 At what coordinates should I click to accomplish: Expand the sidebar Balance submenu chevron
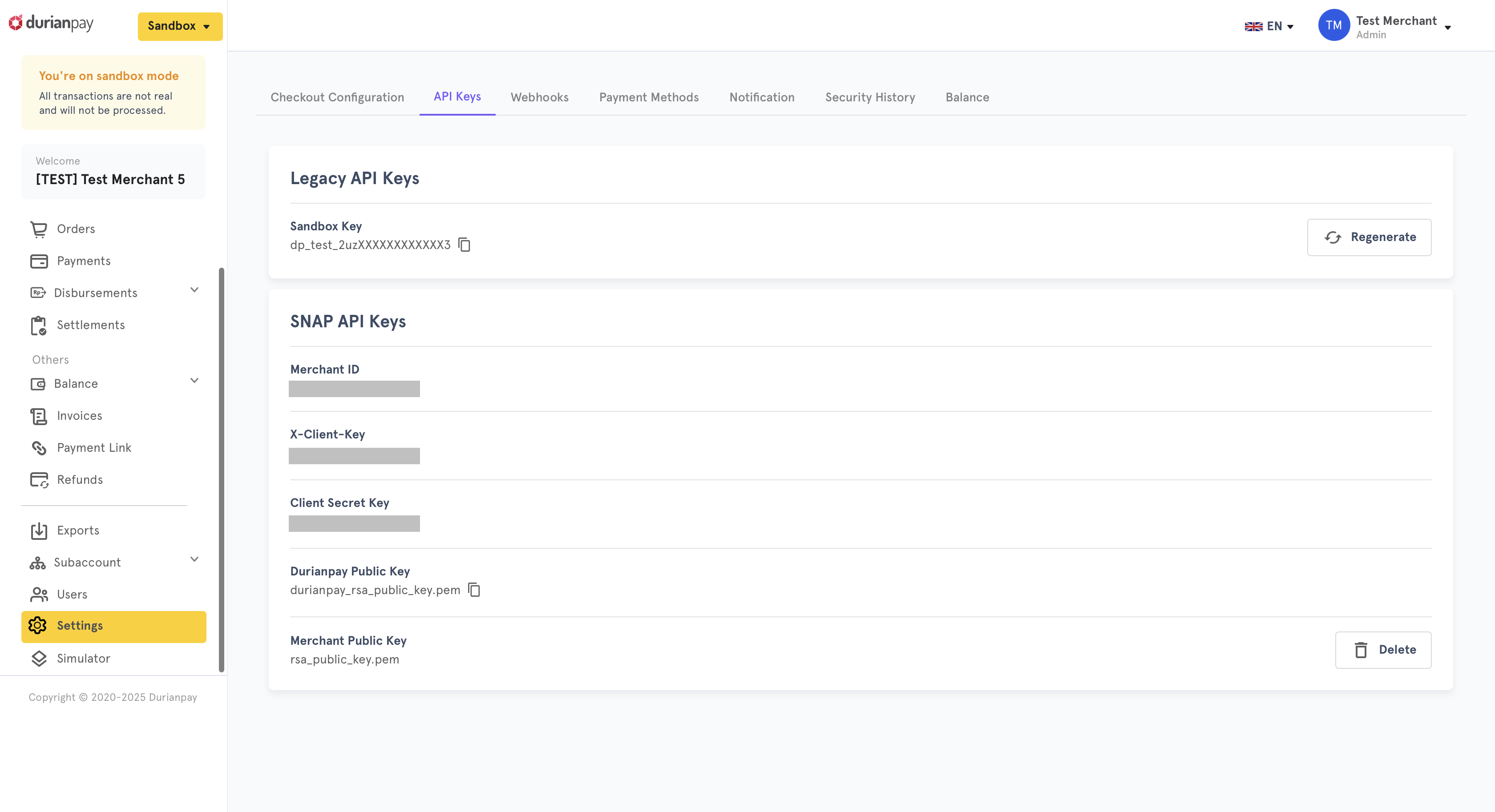coord(194,381)
